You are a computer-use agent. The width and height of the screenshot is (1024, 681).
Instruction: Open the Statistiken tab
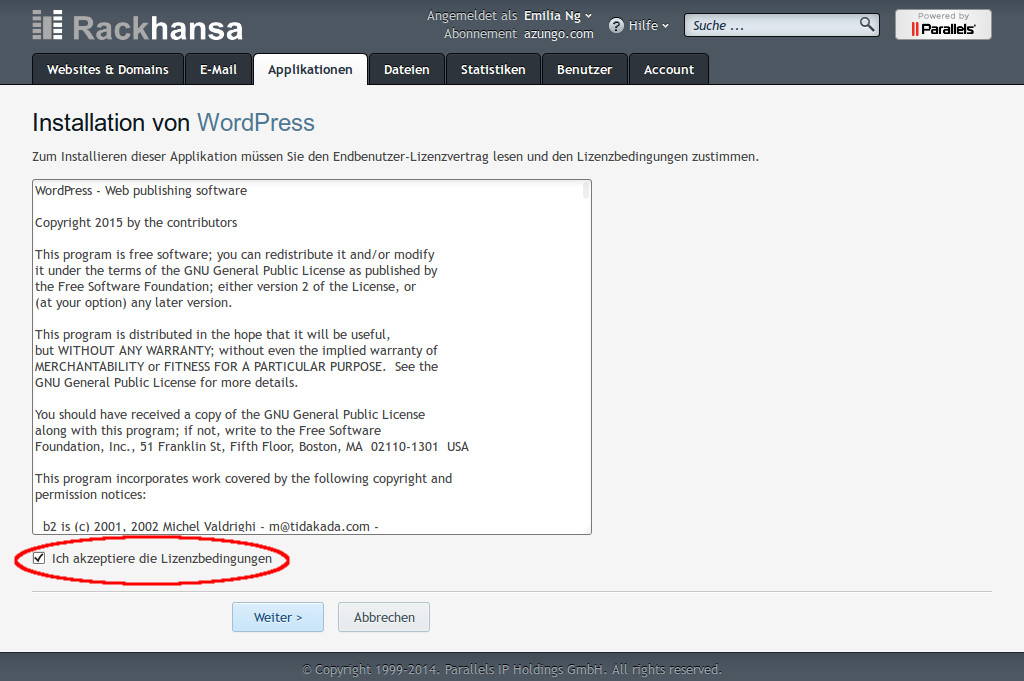493,69
